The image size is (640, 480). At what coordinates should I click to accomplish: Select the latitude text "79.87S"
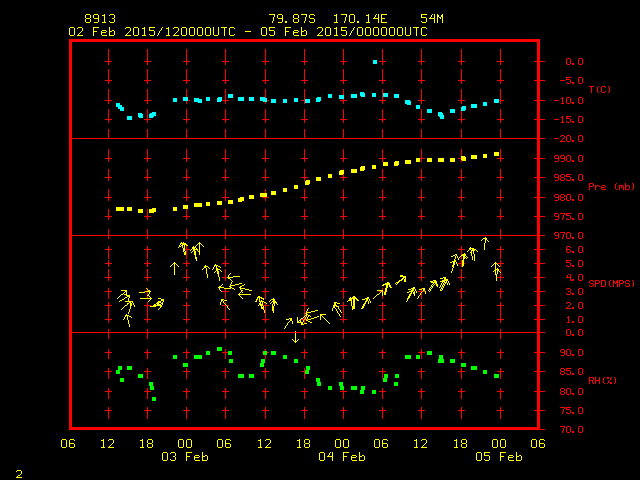292,19
